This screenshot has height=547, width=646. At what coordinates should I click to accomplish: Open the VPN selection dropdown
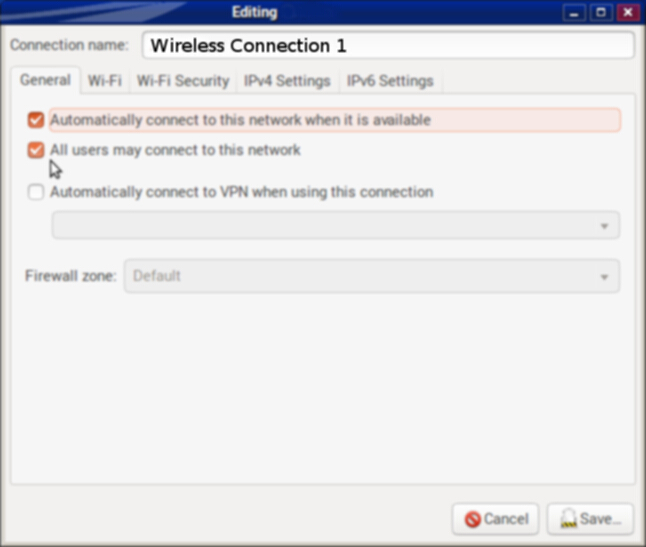tap(335, 226)
